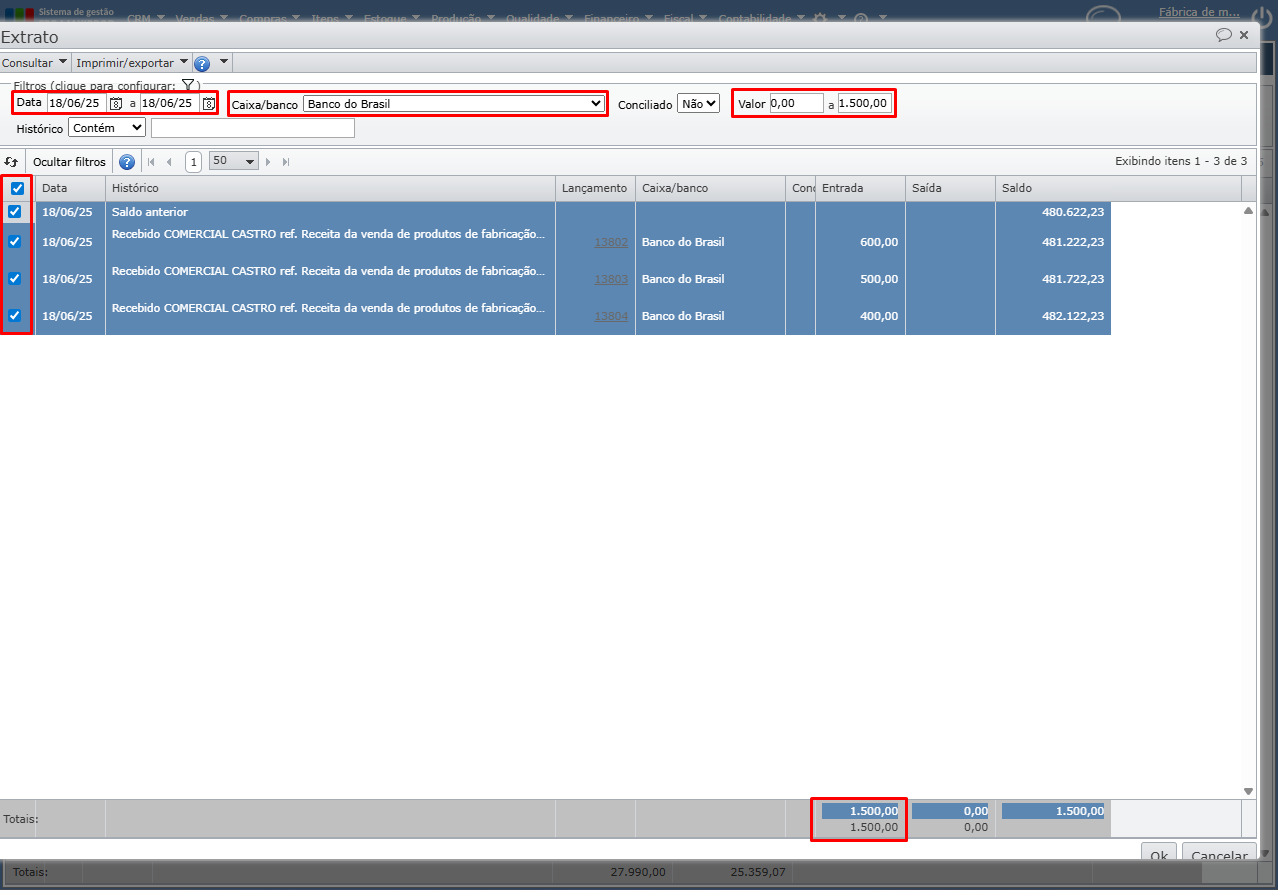Viewport: 1278px width, 890px height.
Task: Click Ocultar filtros to hide filters
Action: [69, 161]
